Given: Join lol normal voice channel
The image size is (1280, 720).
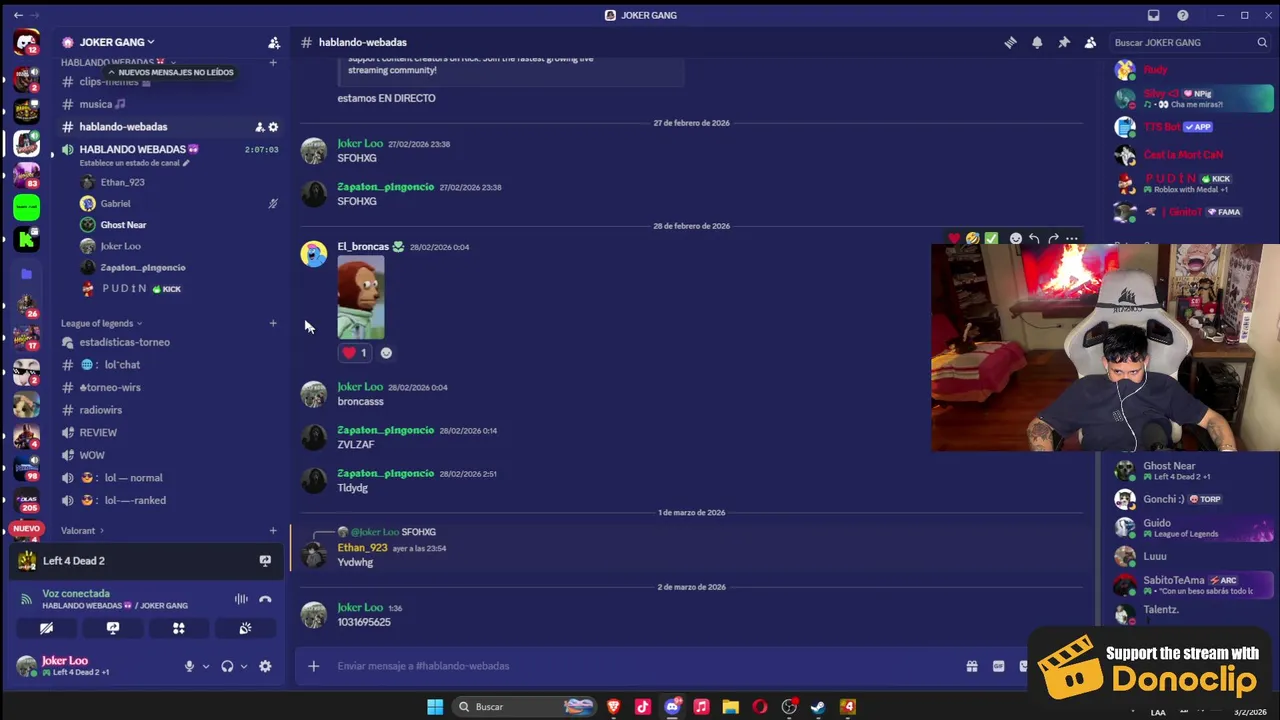Looking at the screenshot, I should (168, 478).
